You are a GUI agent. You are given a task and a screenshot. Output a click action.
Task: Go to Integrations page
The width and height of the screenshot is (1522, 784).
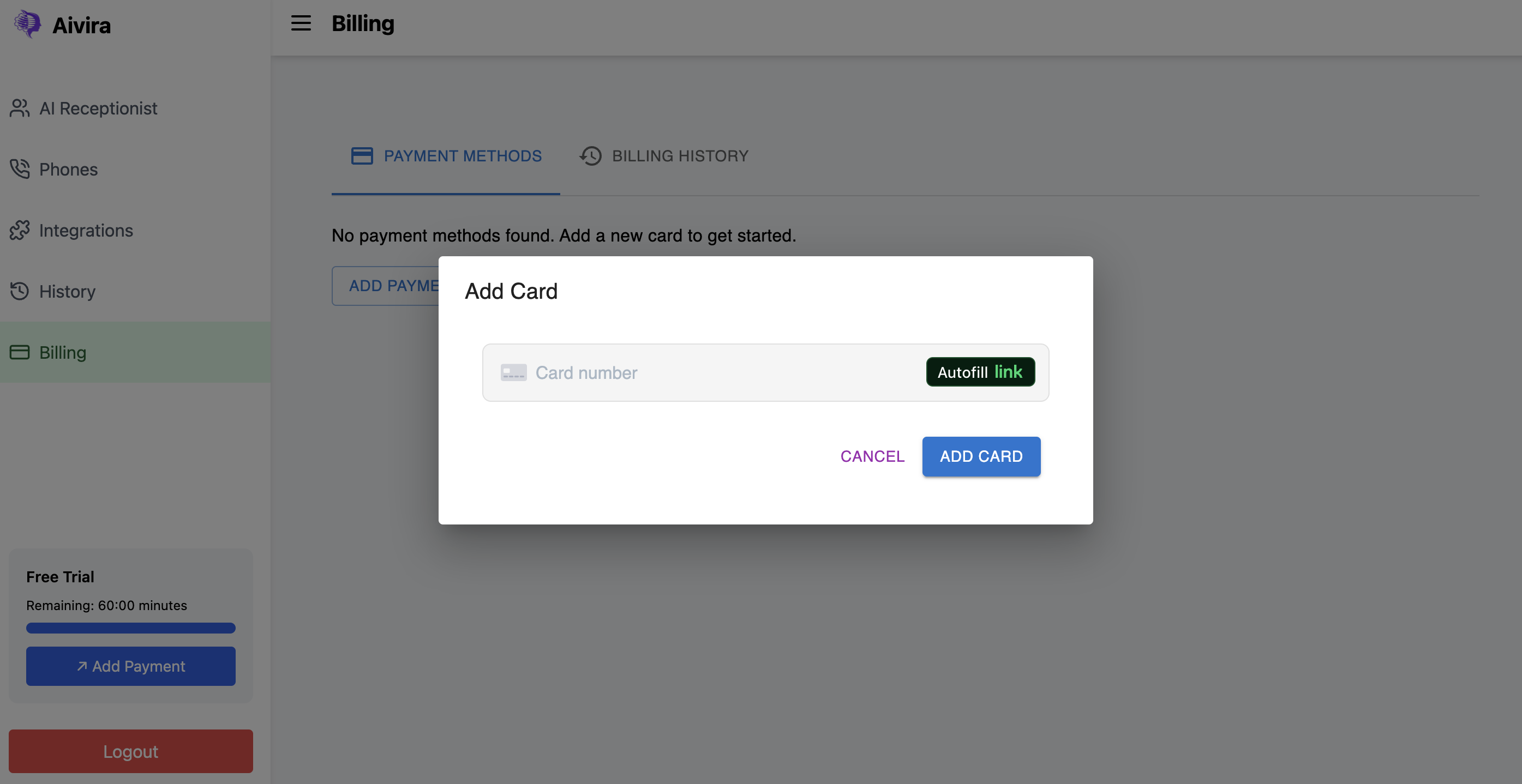click(x=86, y=230)
